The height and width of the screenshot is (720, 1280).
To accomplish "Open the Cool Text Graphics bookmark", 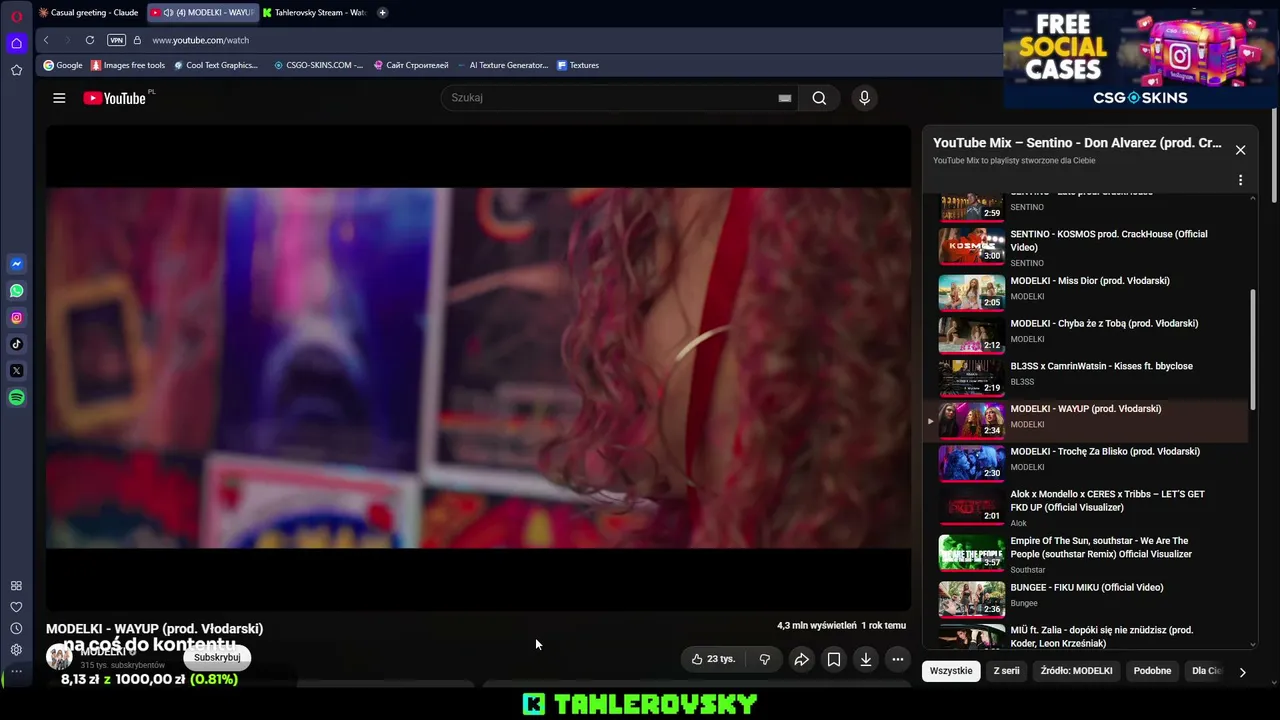I will pos(215,65).
